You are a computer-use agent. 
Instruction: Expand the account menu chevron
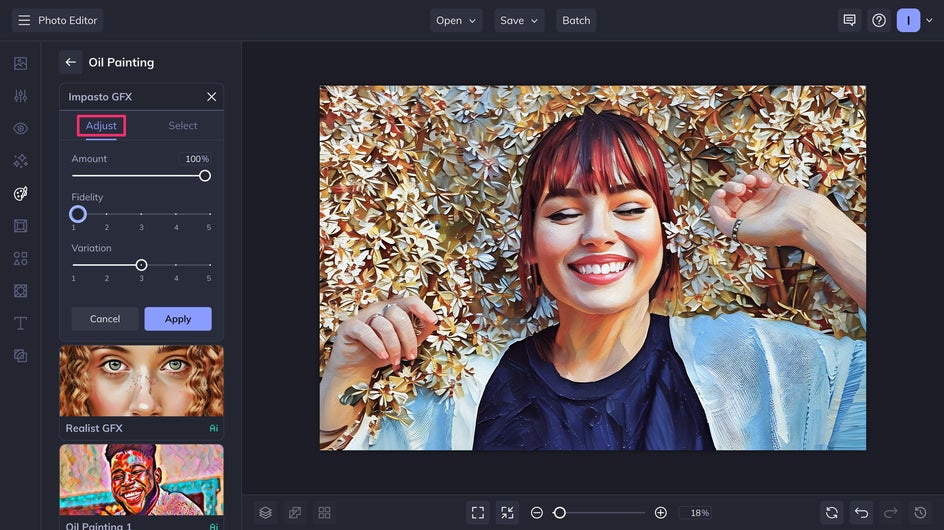point(929,20)
